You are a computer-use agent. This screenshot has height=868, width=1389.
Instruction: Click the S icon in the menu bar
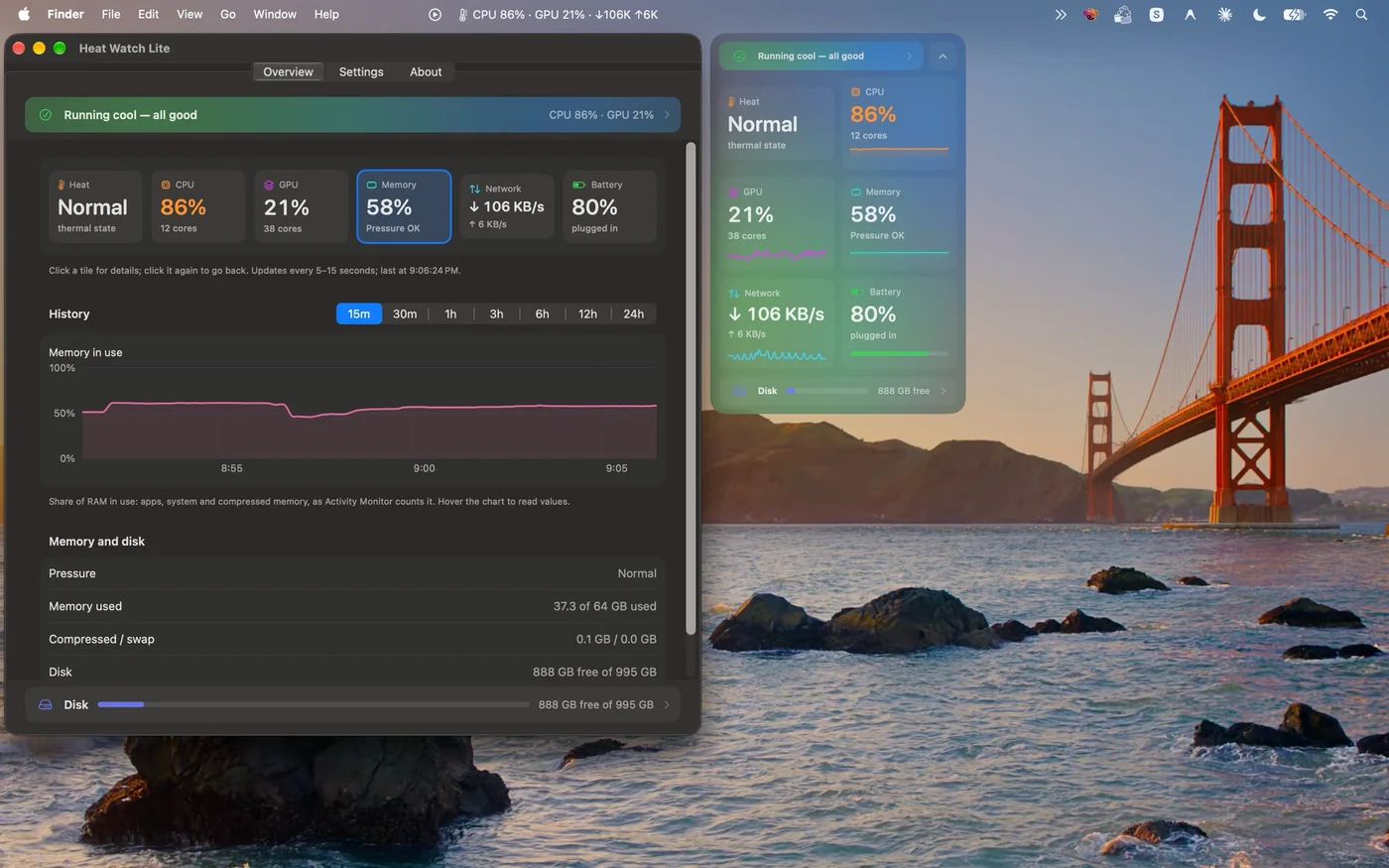(1157, 15)
